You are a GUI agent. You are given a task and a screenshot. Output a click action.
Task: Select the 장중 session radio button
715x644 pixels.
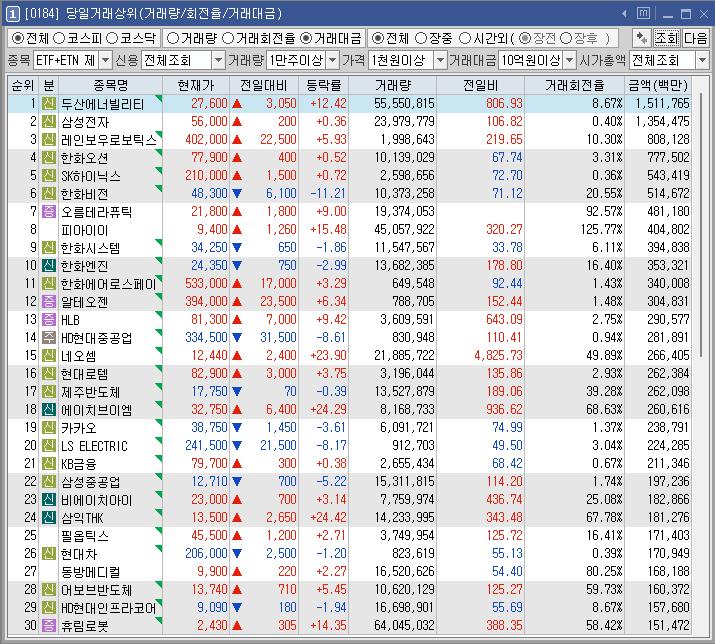pos(421,38)
